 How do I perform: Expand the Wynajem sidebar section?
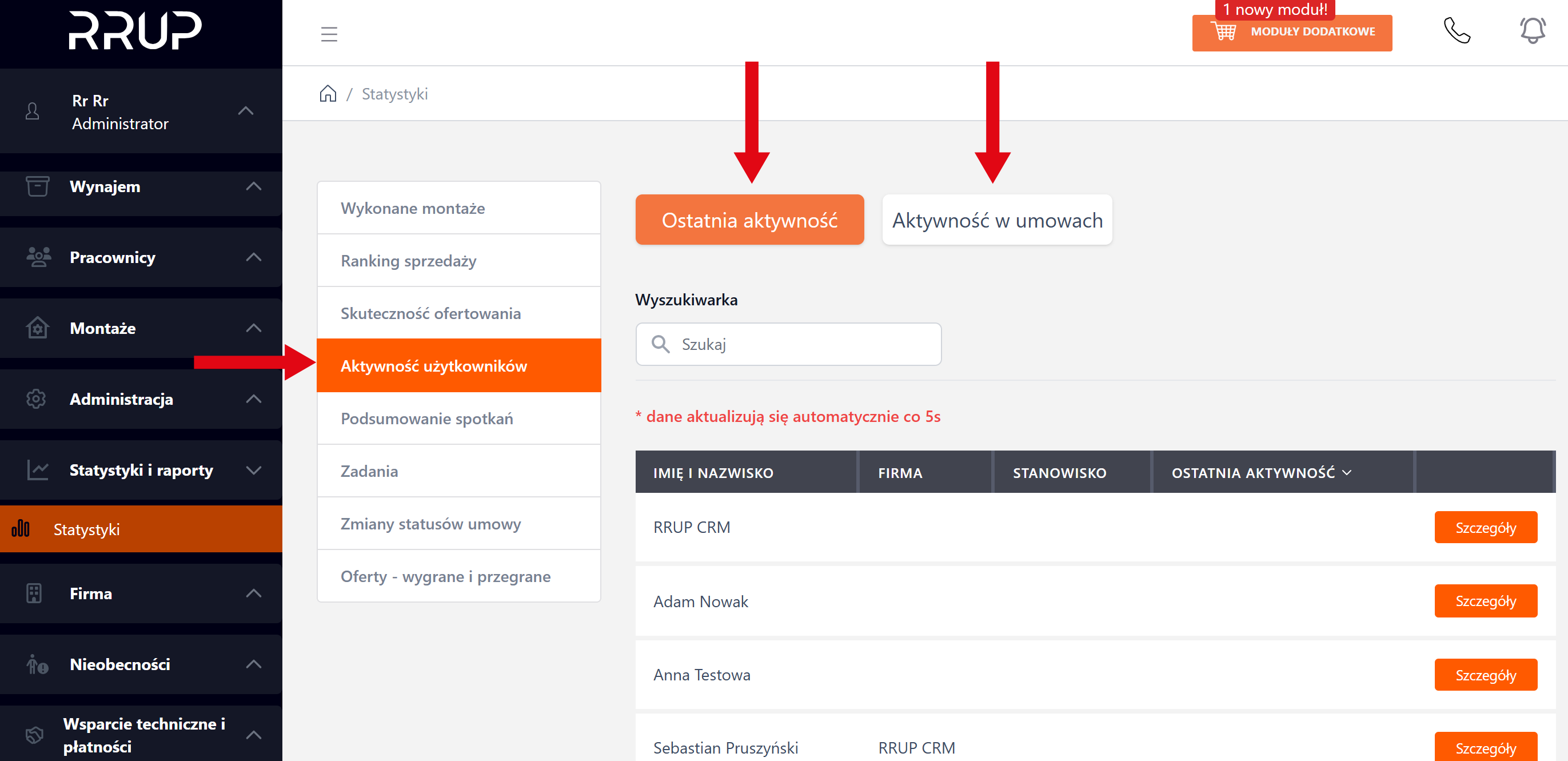point(253,186)
